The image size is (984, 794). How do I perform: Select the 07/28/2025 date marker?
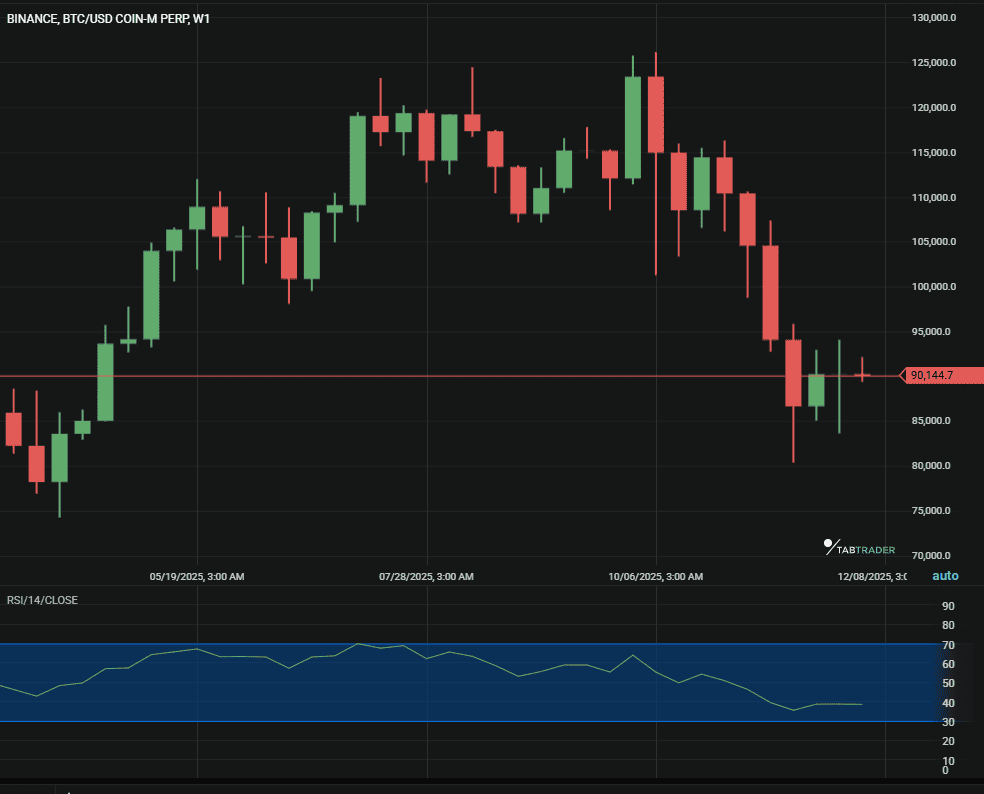click(426, 577)
